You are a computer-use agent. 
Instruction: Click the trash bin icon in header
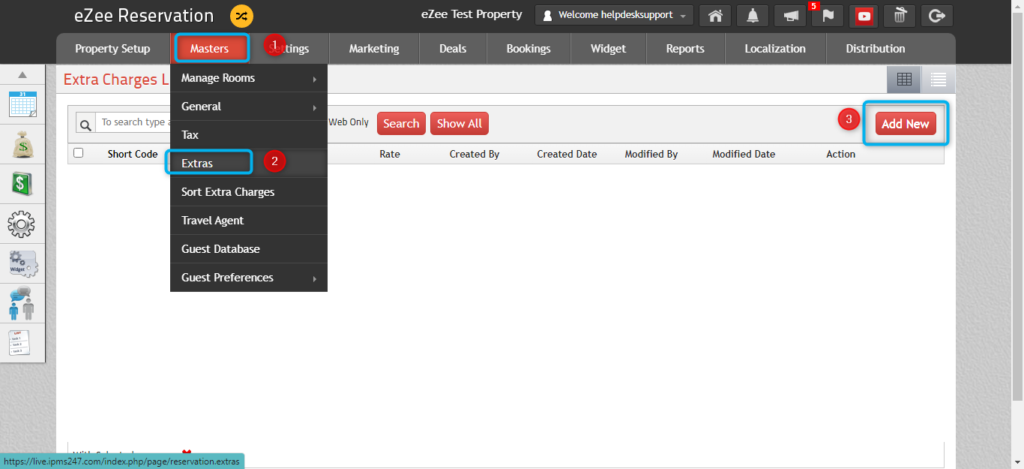pyautogui.click(x=900, y=16)
